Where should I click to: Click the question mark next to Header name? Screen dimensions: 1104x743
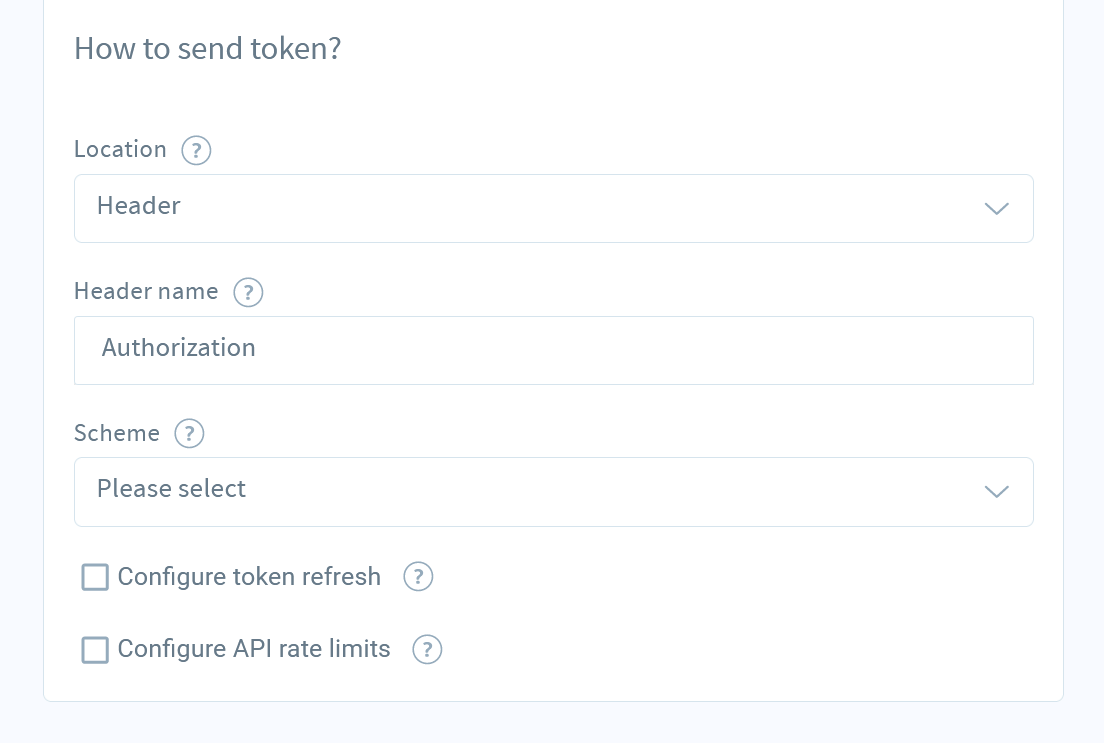click(248, 292)
